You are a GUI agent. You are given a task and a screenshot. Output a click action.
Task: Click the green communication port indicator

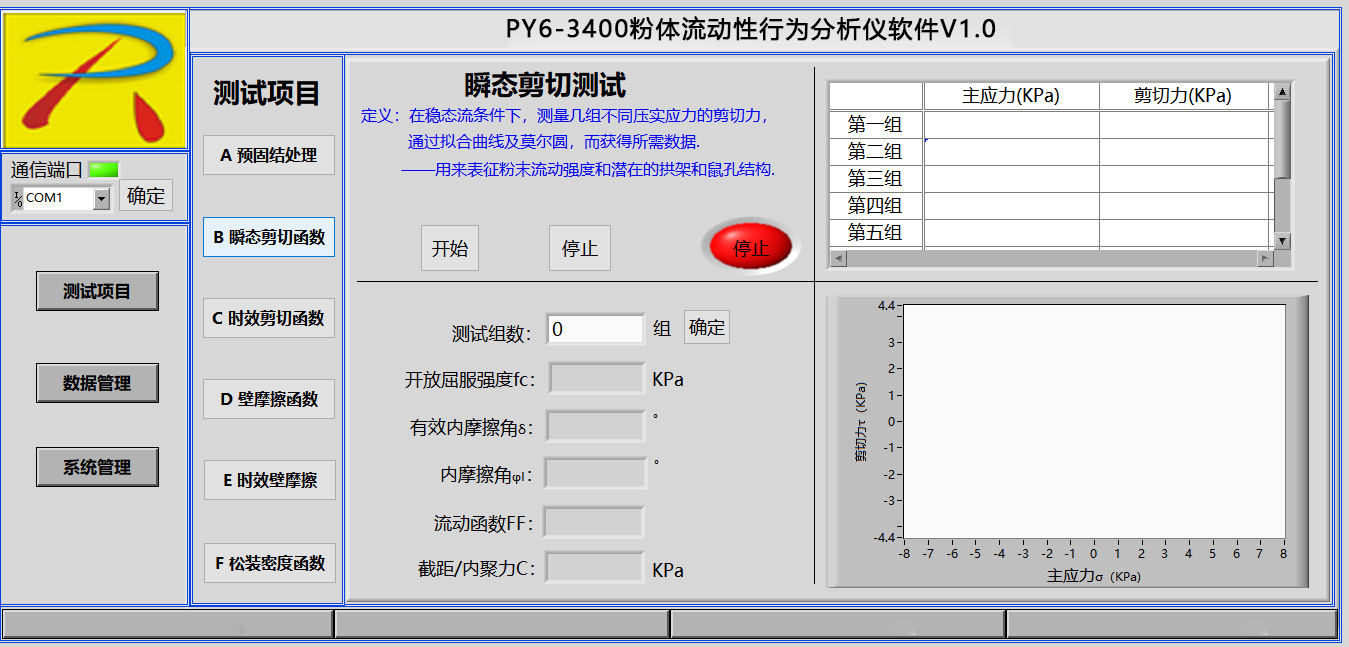(x=103, y=170)
